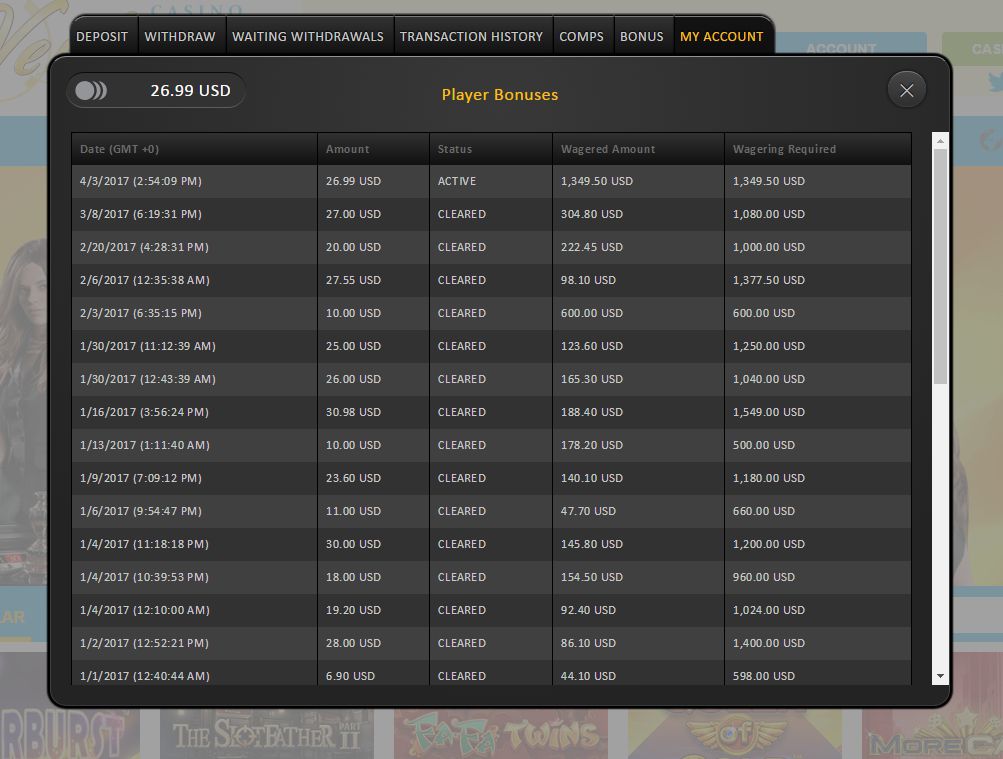The image size is (1003, 759).
Task: Click the Amount column header
Action: coord(374,149)
